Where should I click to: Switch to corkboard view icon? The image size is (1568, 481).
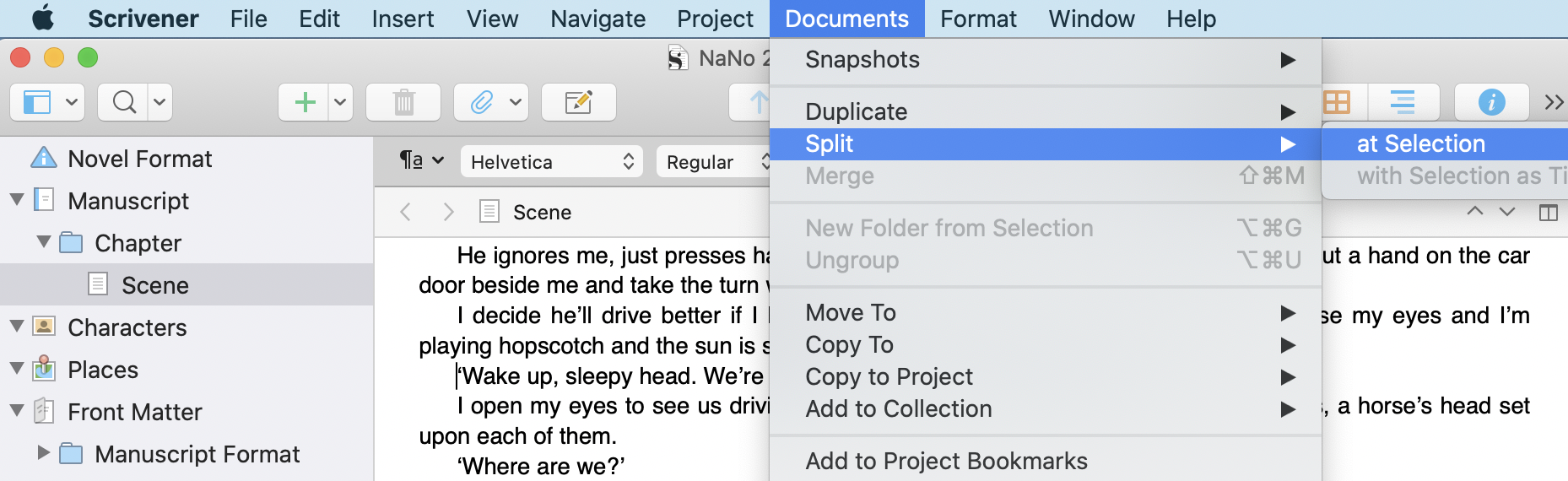pyautogui.click(x=1337, y=103)
